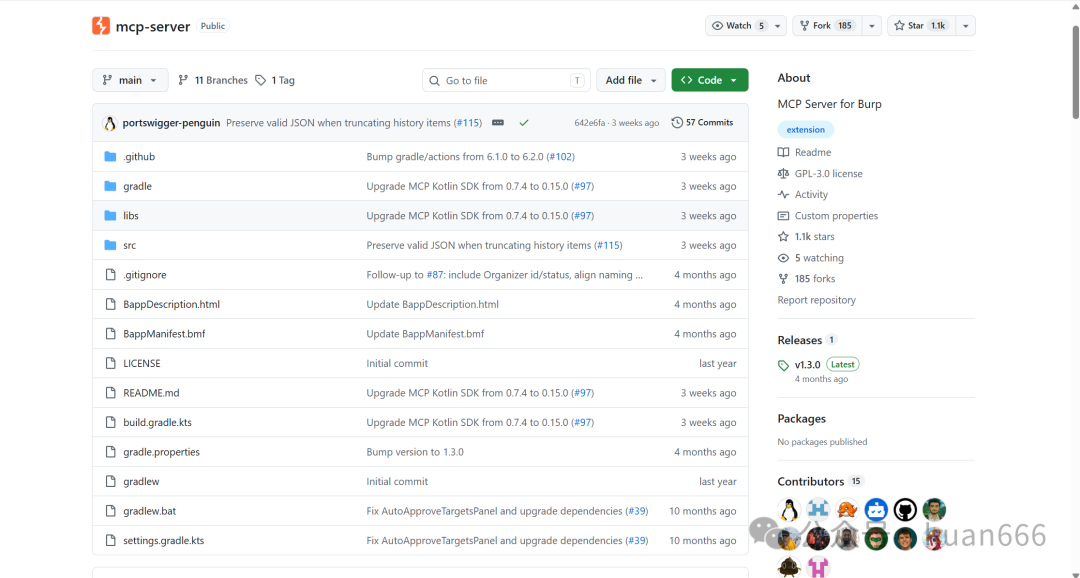Image resolution: width=1080 pixels, height=578 pixels.
Task: Expand the Star lists dropdown arrow
Action: click(966, 26)
